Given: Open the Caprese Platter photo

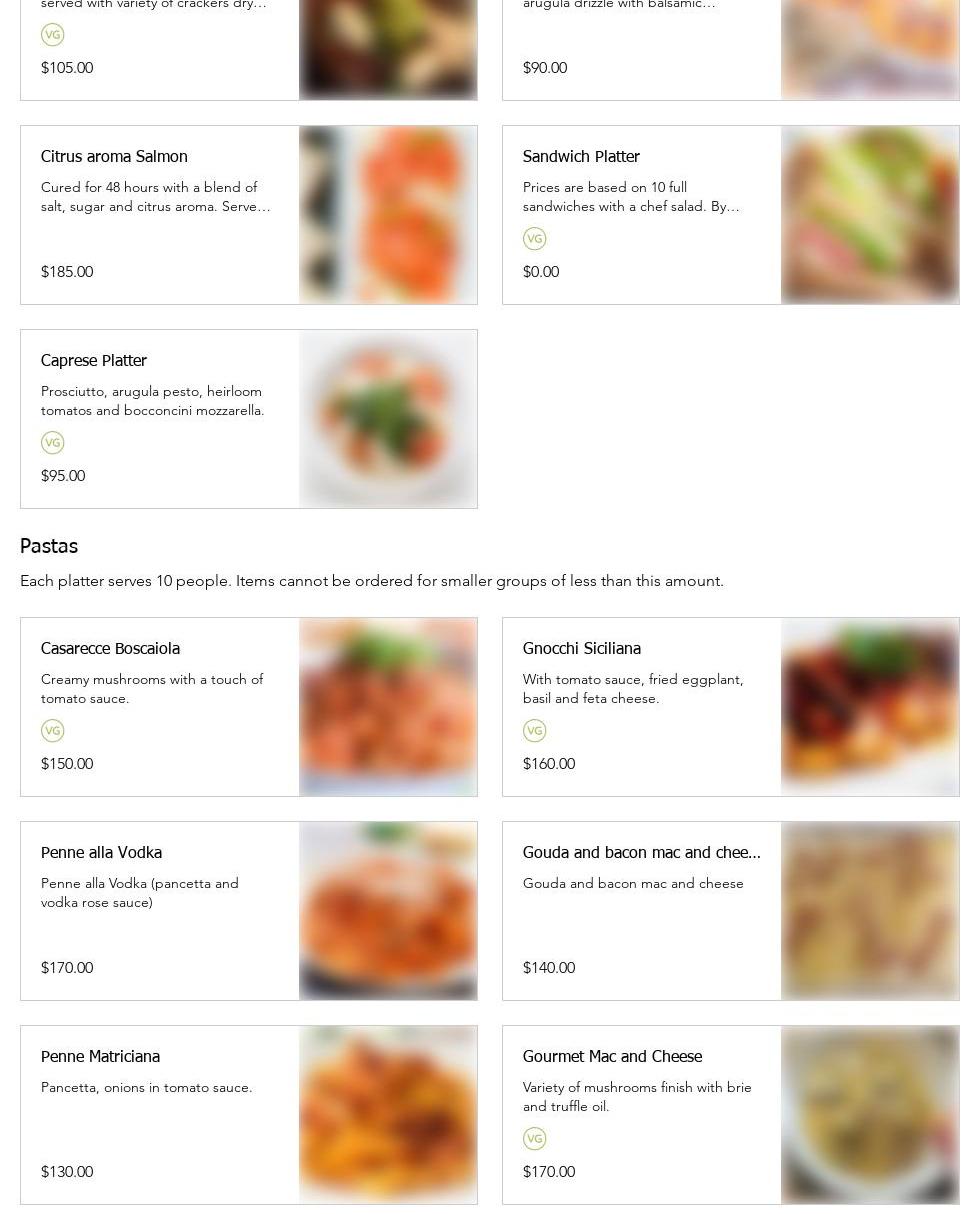Looking at the screenshot, I should pyautogui.click(x=388, y=419).
